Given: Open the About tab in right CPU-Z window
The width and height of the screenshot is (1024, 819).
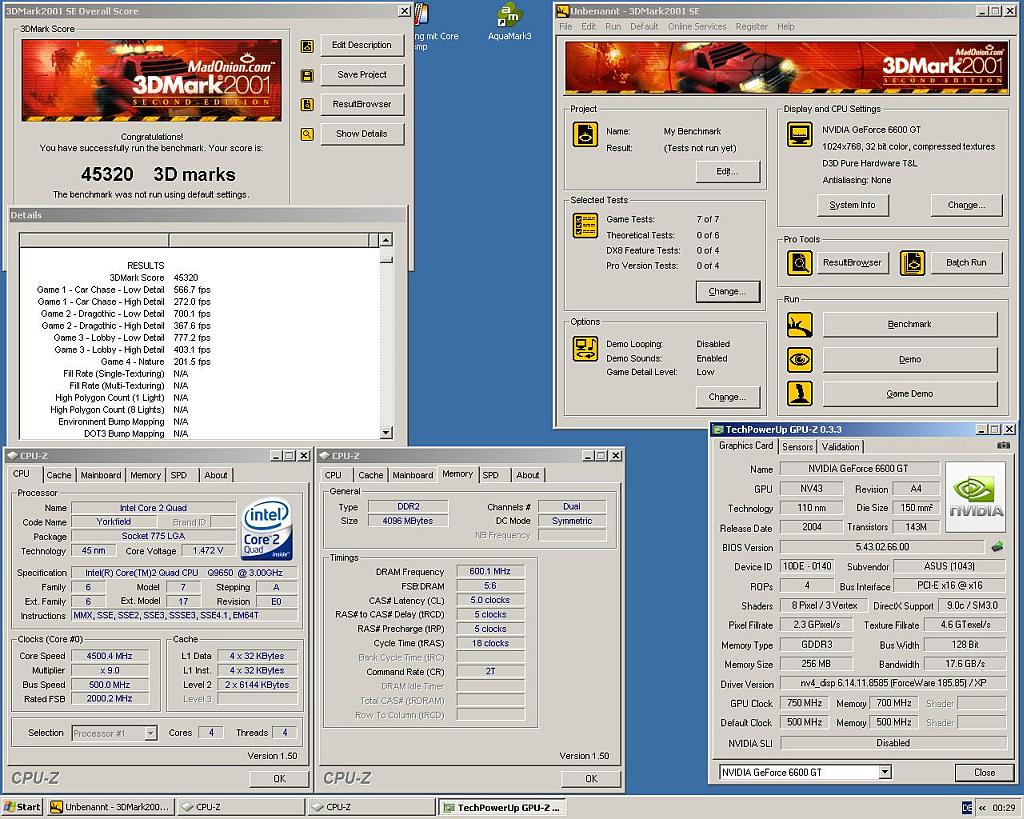Looking at the screenshot, I should tap(528, 475).
